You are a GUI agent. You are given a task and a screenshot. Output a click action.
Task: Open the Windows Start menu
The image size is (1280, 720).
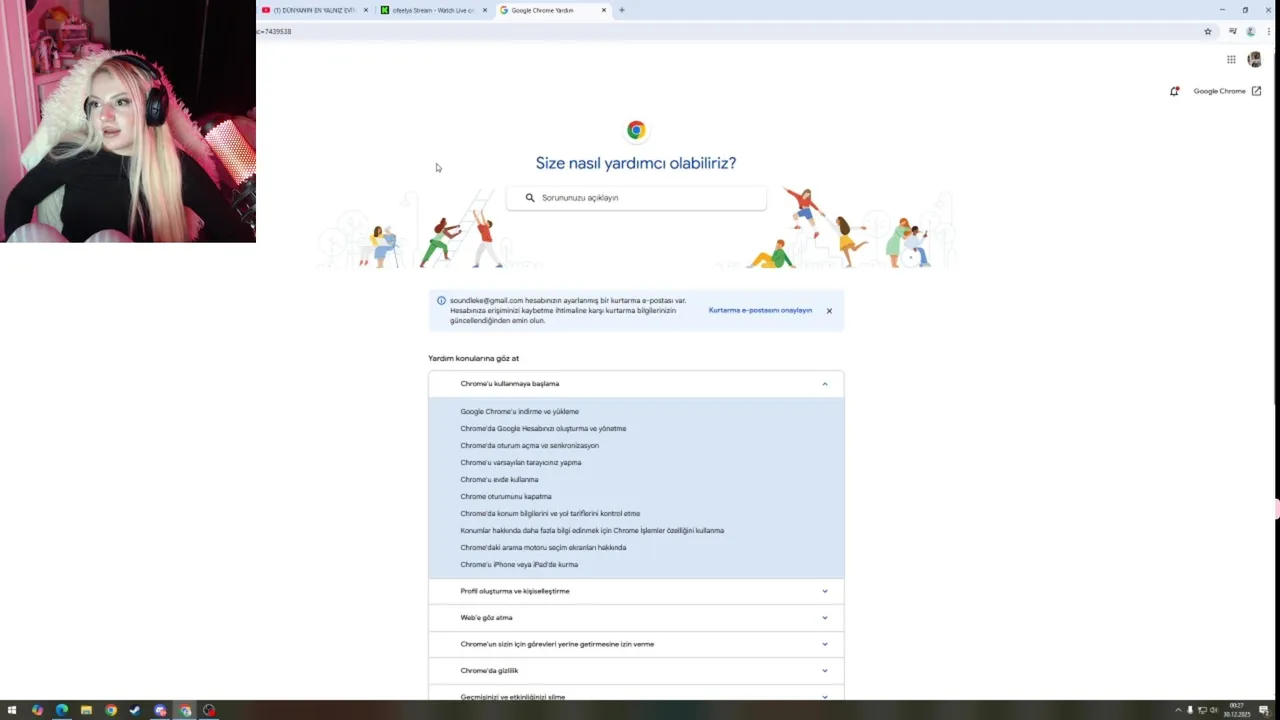[x=12, y=711]
